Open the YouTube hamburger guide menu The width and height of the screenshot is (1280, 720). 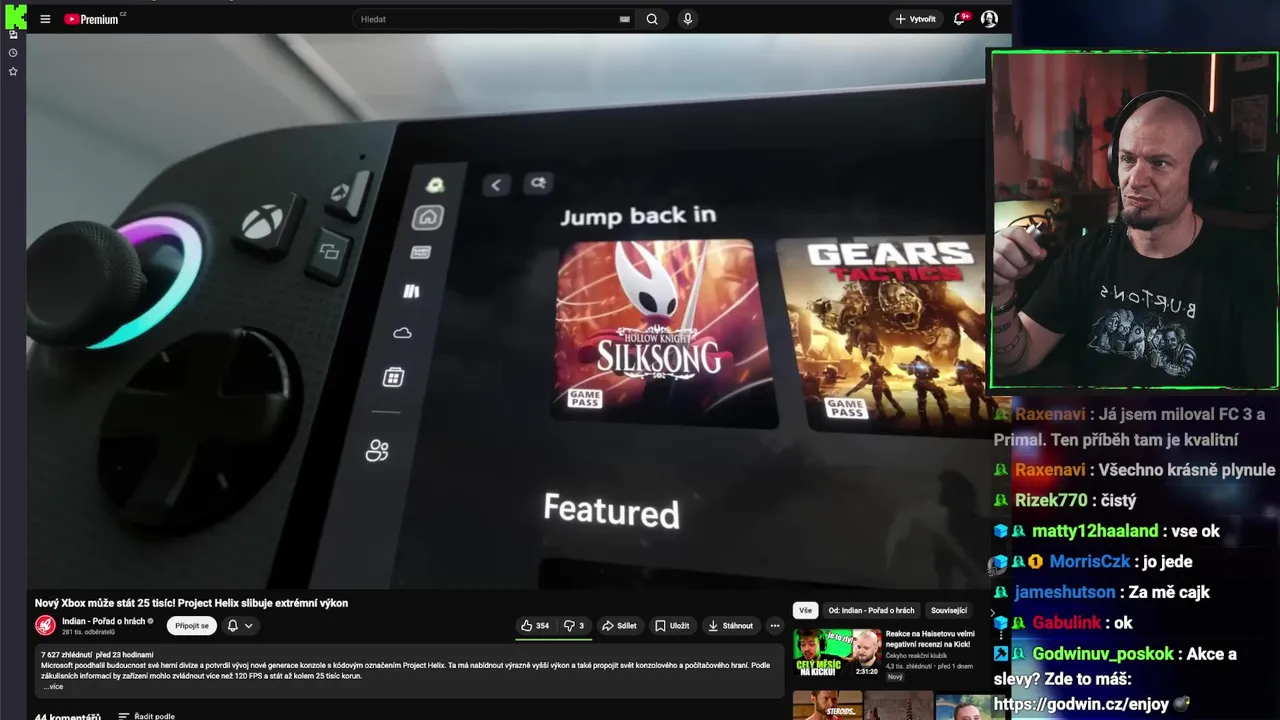[45, 19]
